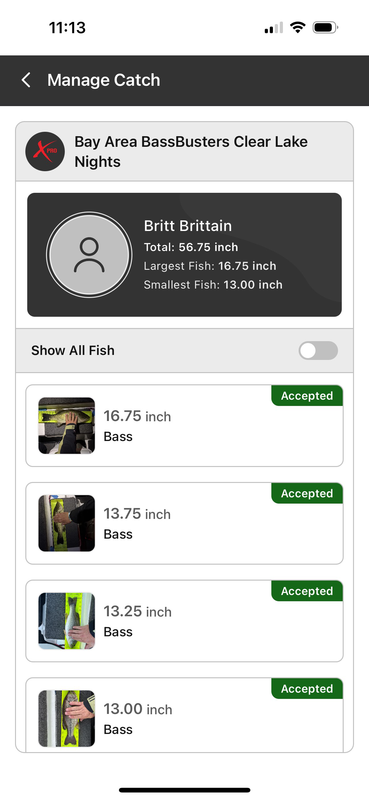Tap the Manage Catch page title
This screenshot has width=369, height=800.
tap(104, 80)
